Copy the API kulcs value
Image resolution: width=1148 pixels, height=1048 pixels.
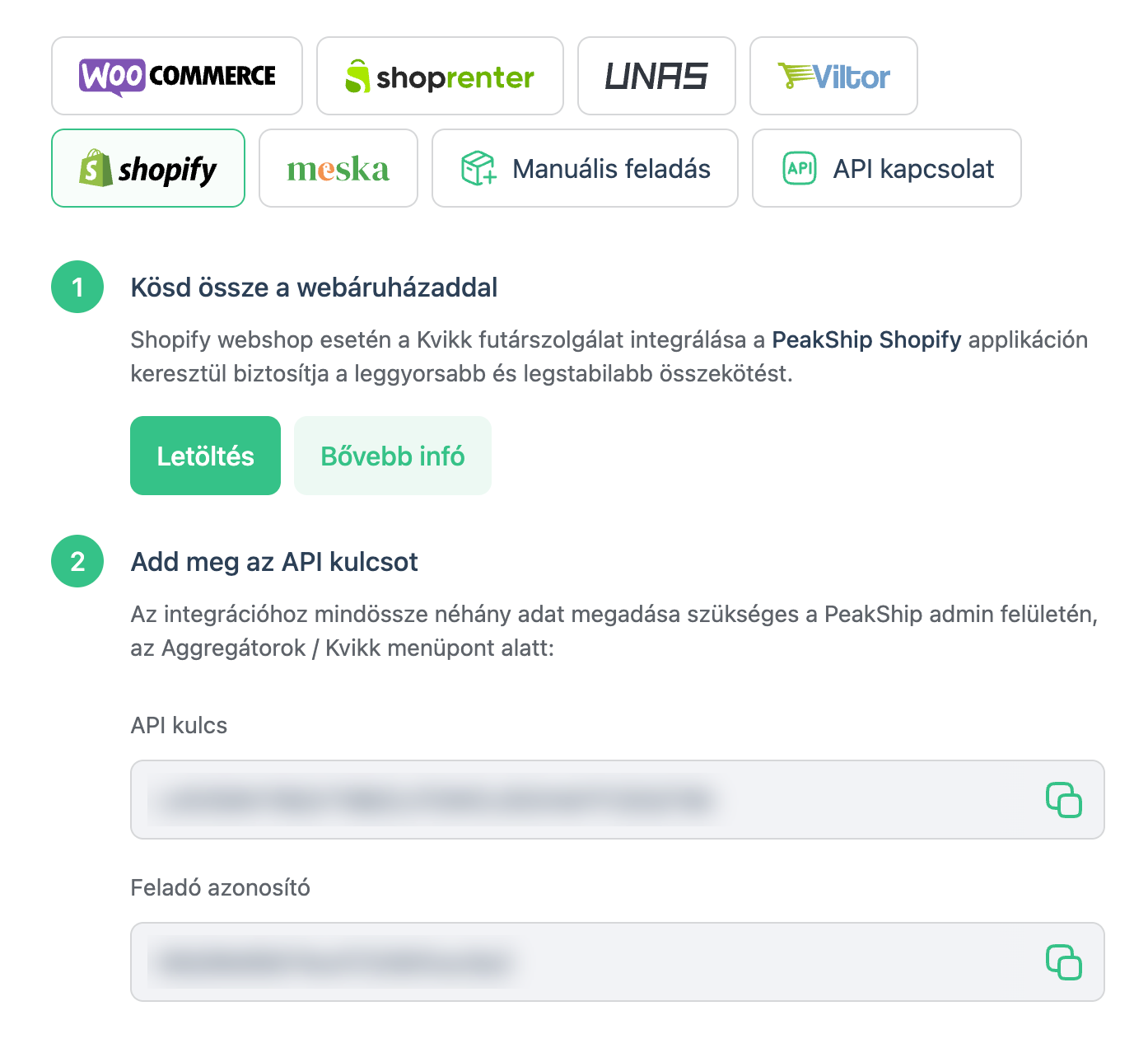click(1063, 800)
